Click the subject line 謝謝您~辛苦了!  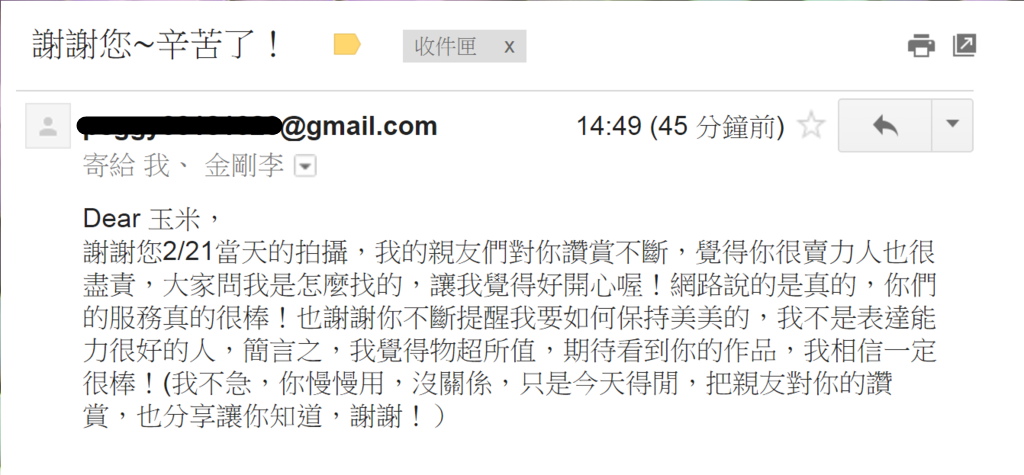click(157, 46)
